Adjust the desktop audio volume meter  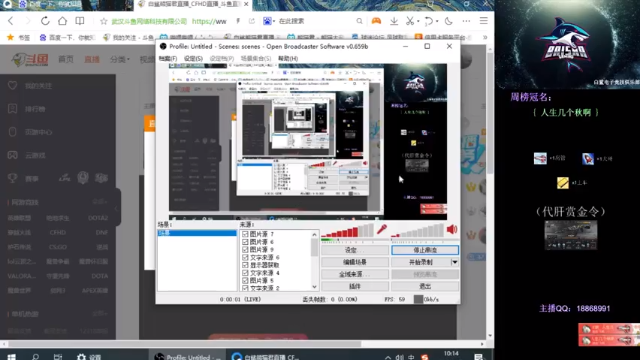[x=417, y=231]
